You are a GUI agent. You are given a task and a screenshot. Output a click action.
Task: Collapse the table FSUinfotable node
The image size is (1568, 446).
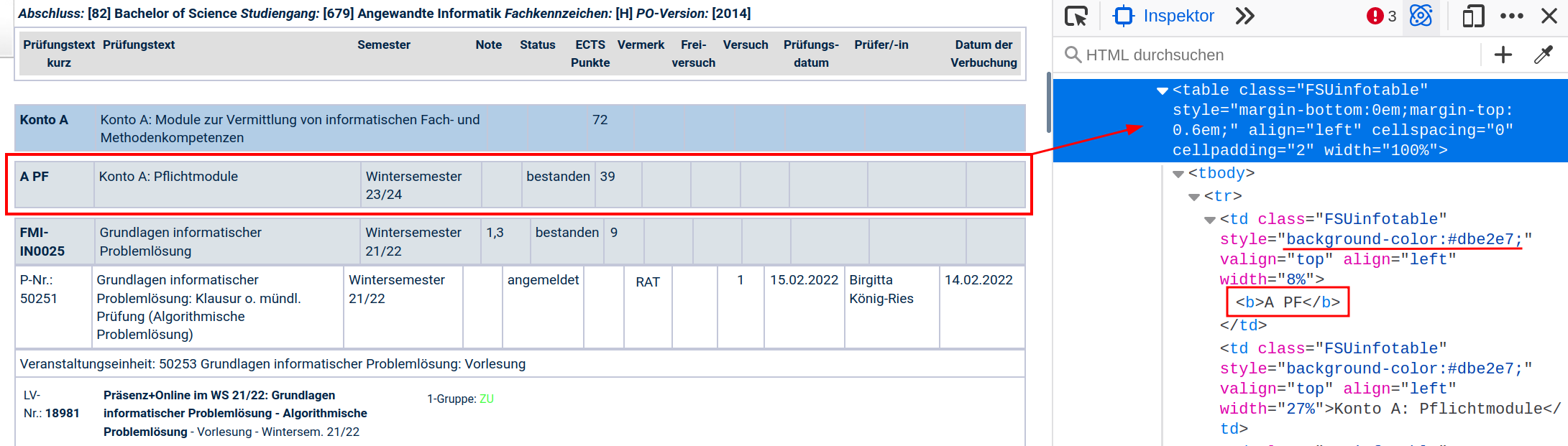tap(1163, 90)
